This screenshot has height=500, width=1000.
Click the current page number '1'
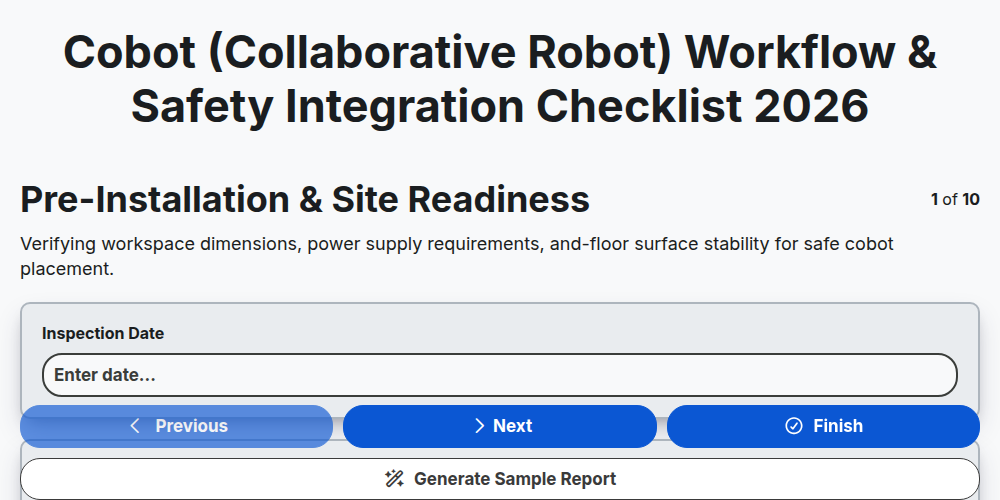(x=934, y=200)
